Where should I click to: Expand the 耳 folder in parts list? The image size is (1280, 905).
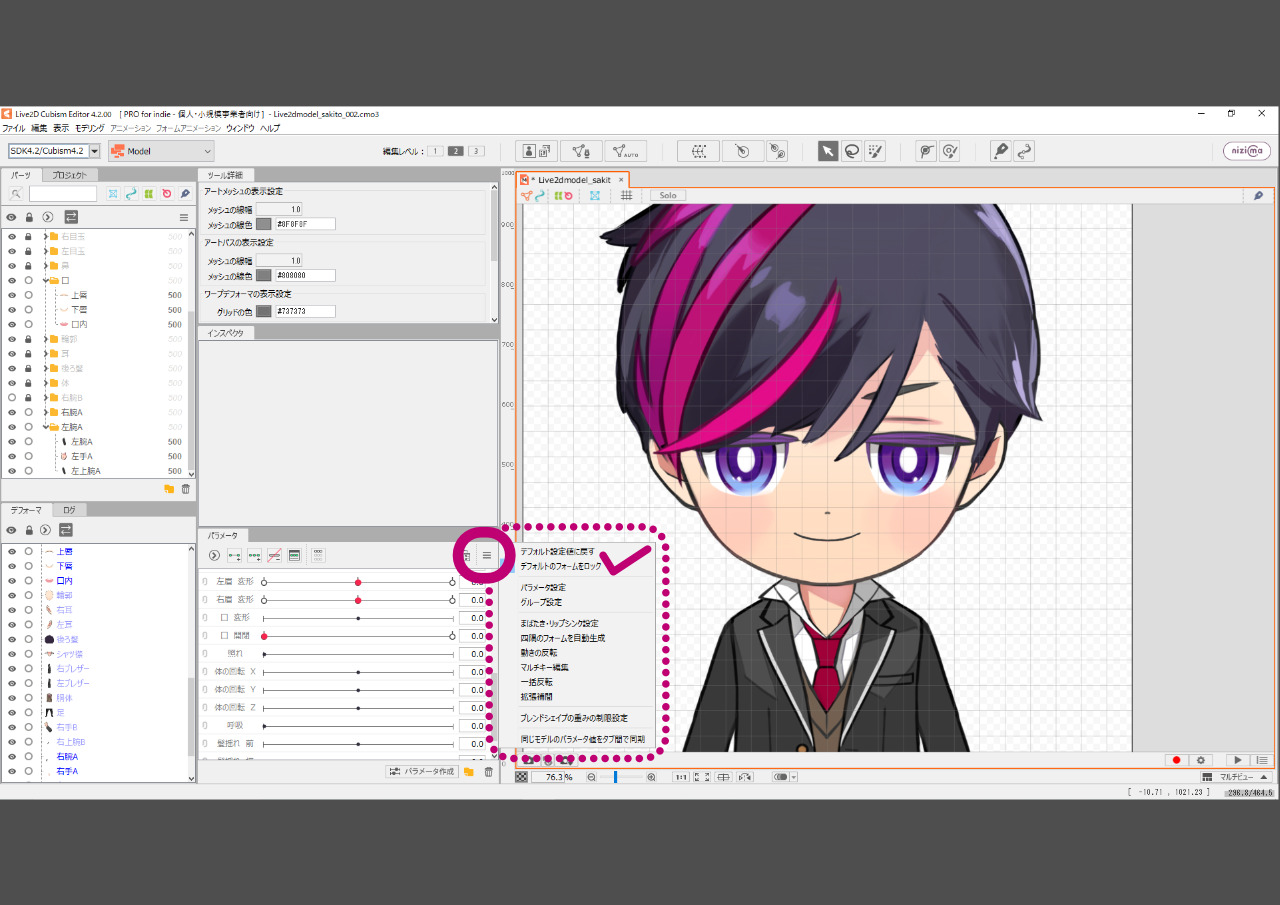(46, 354)
